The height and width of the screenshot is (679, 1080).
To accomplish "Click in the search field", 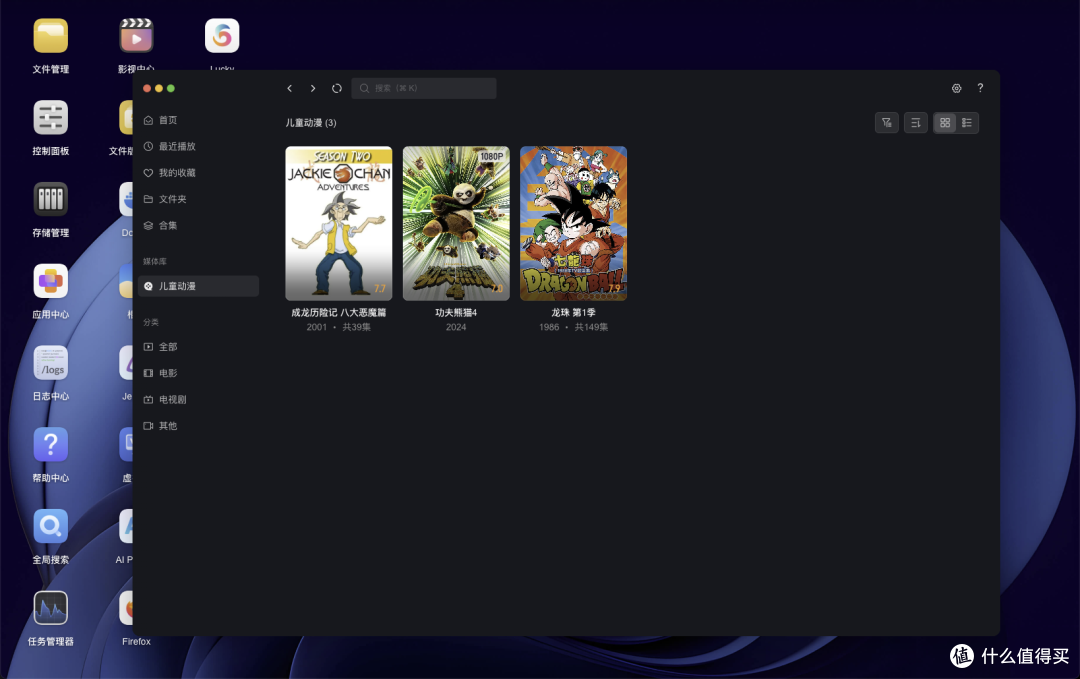I will pos(424,88).
